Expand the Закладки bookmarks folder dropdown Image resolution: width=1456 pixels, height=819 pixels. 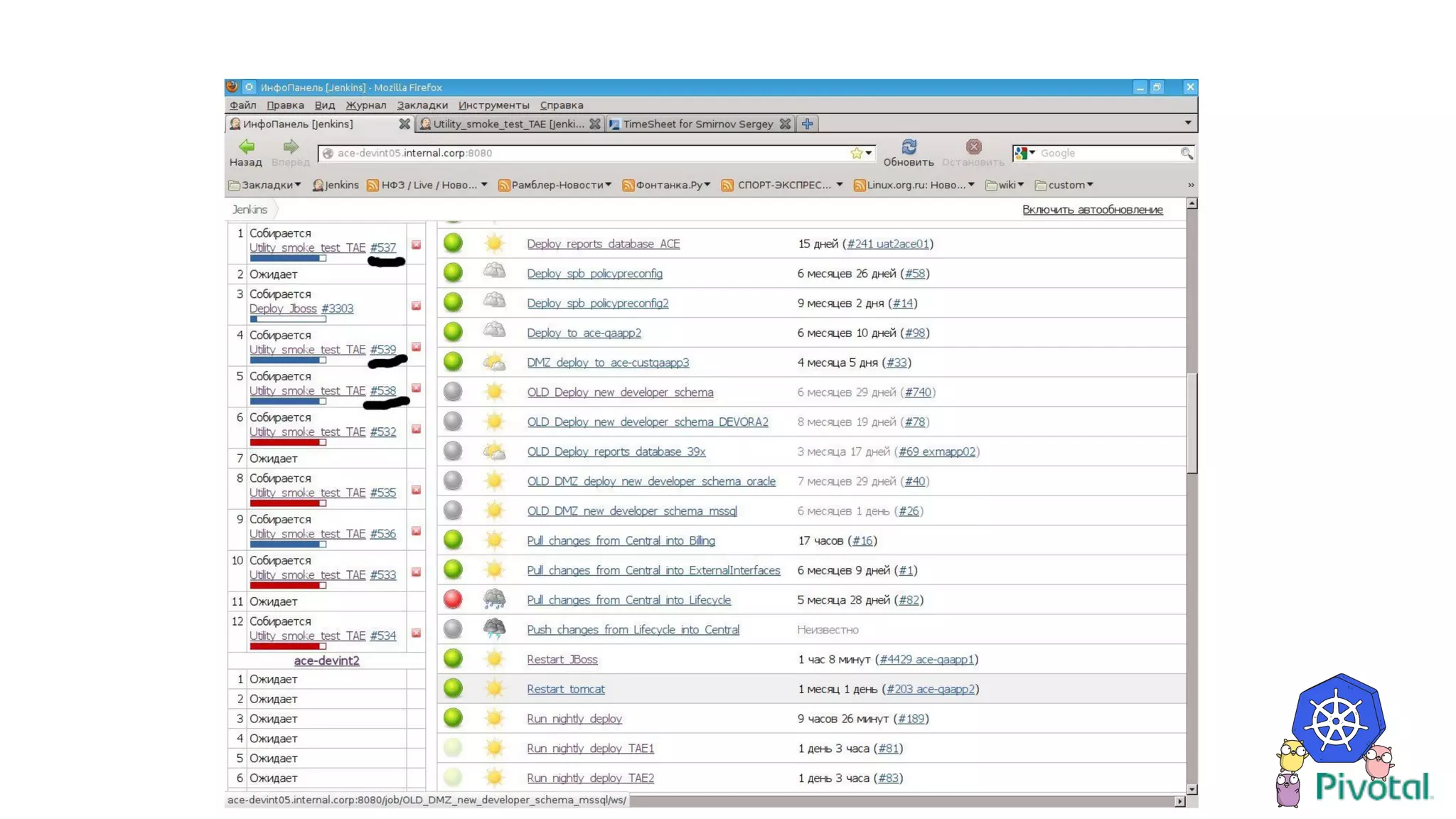(x=266, y=185)
